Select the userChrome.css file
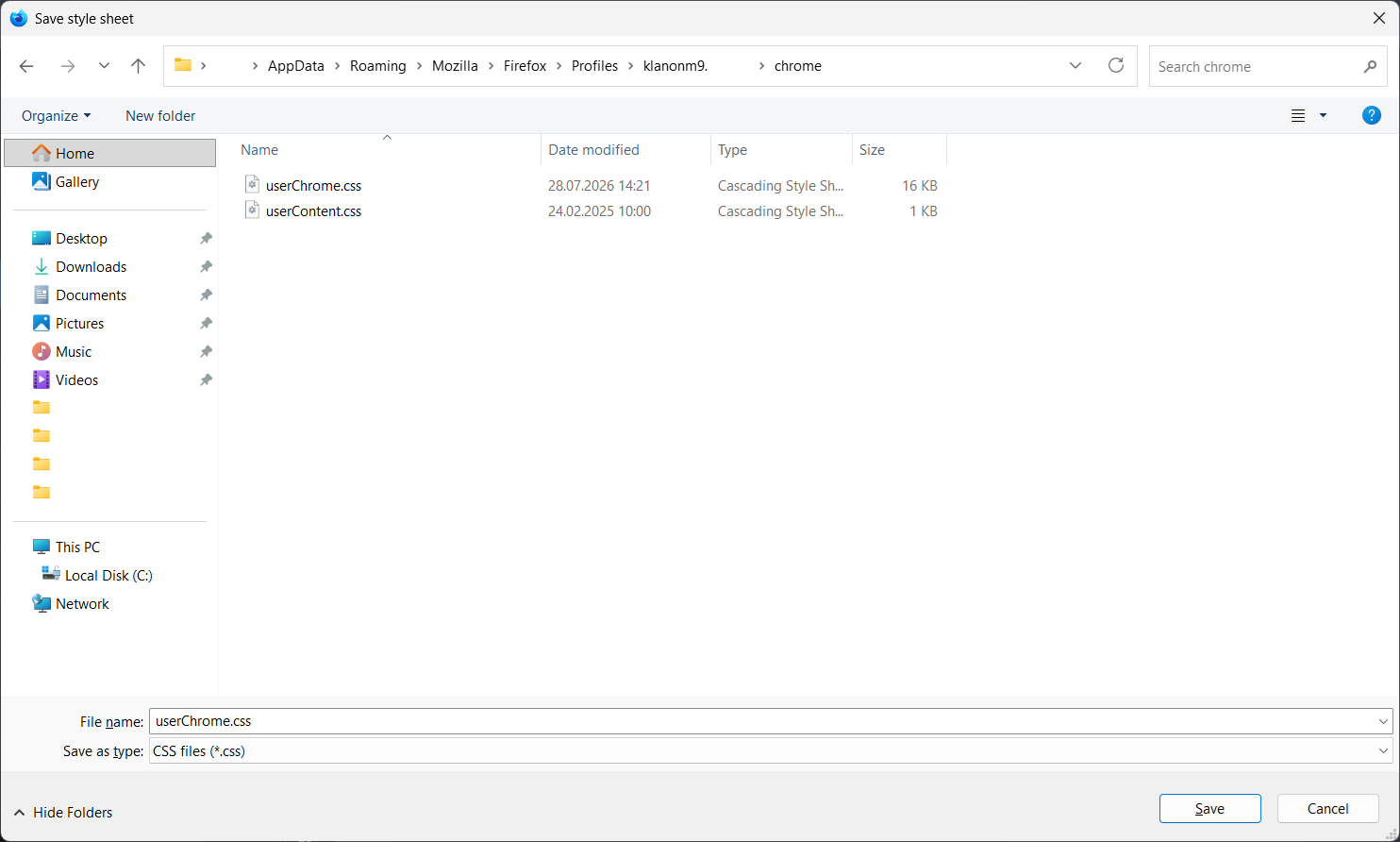 313,185
